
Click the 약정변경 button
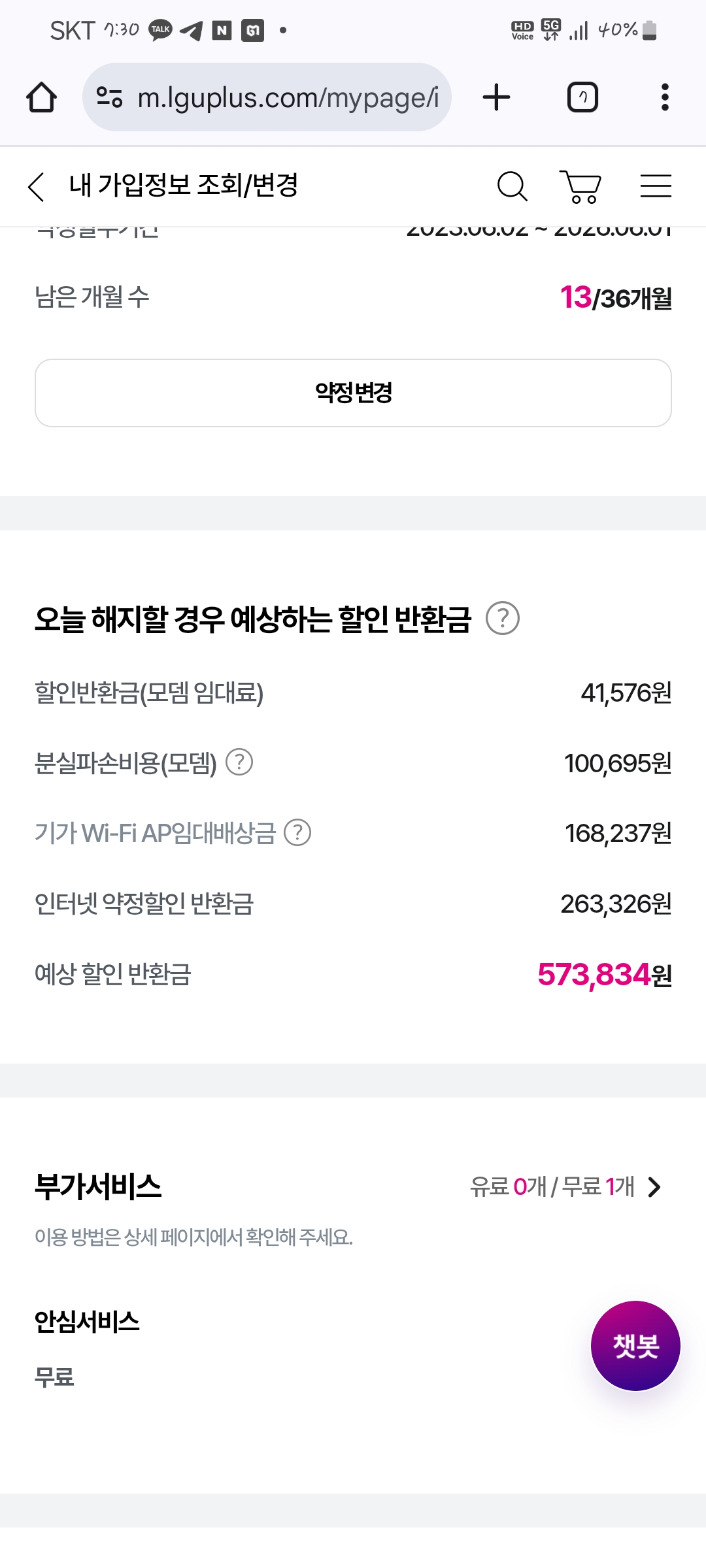click(353, 393)
